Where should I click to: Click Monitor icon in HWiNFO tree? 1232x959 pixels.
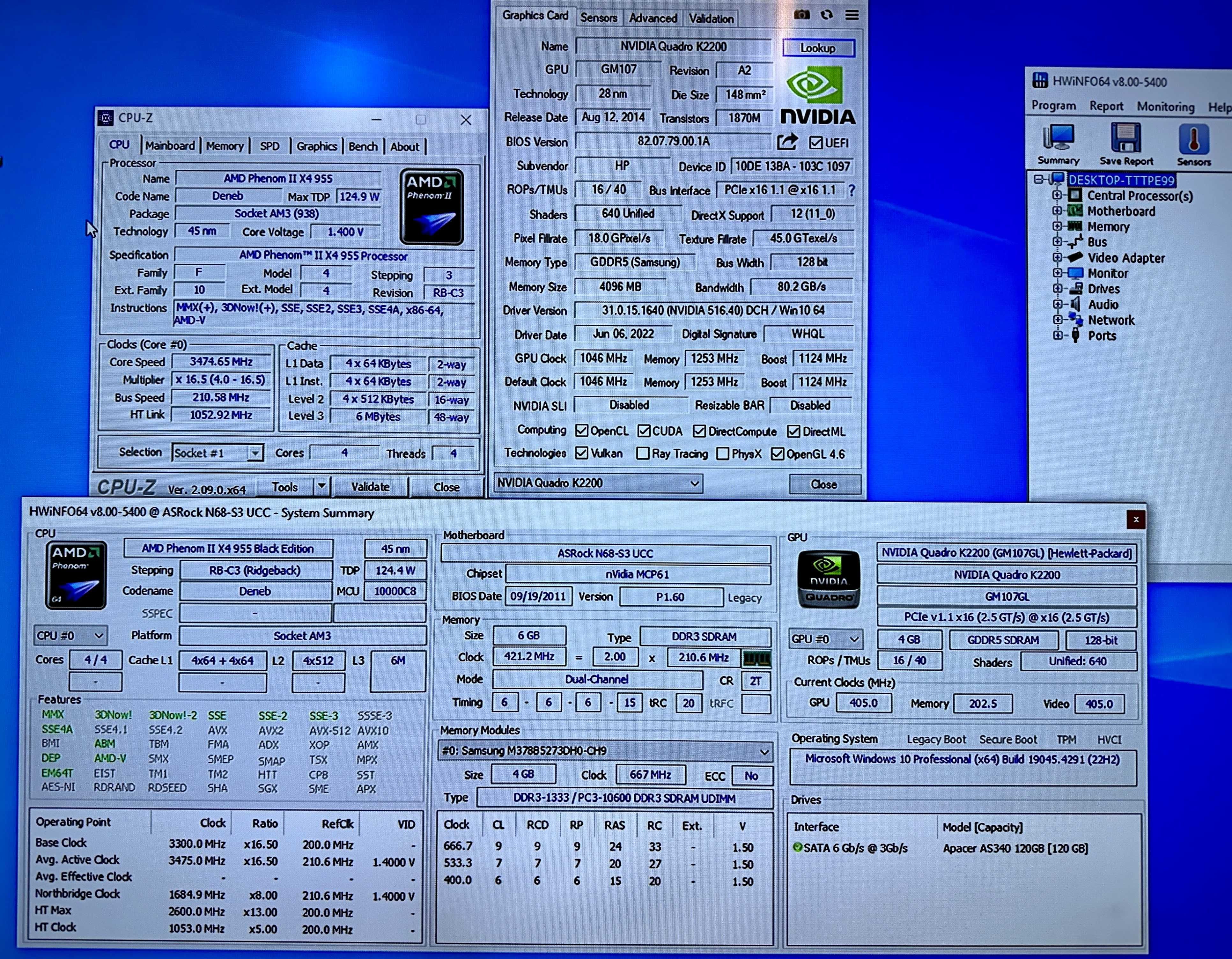click(1075, 273)
